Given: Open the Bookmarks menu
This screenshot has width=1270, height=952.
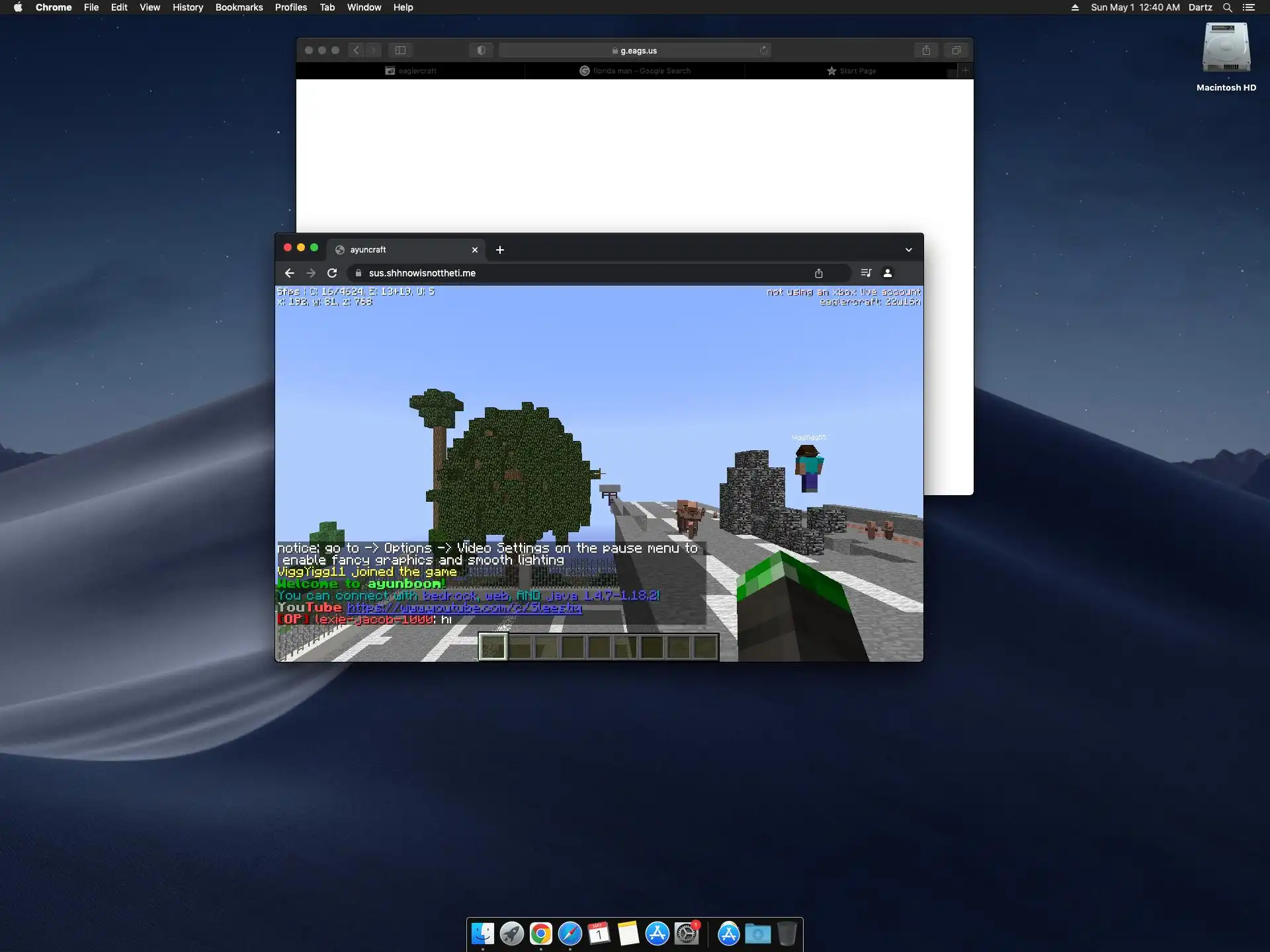Looking at the screenshot, I should click(x=239, y=7).
